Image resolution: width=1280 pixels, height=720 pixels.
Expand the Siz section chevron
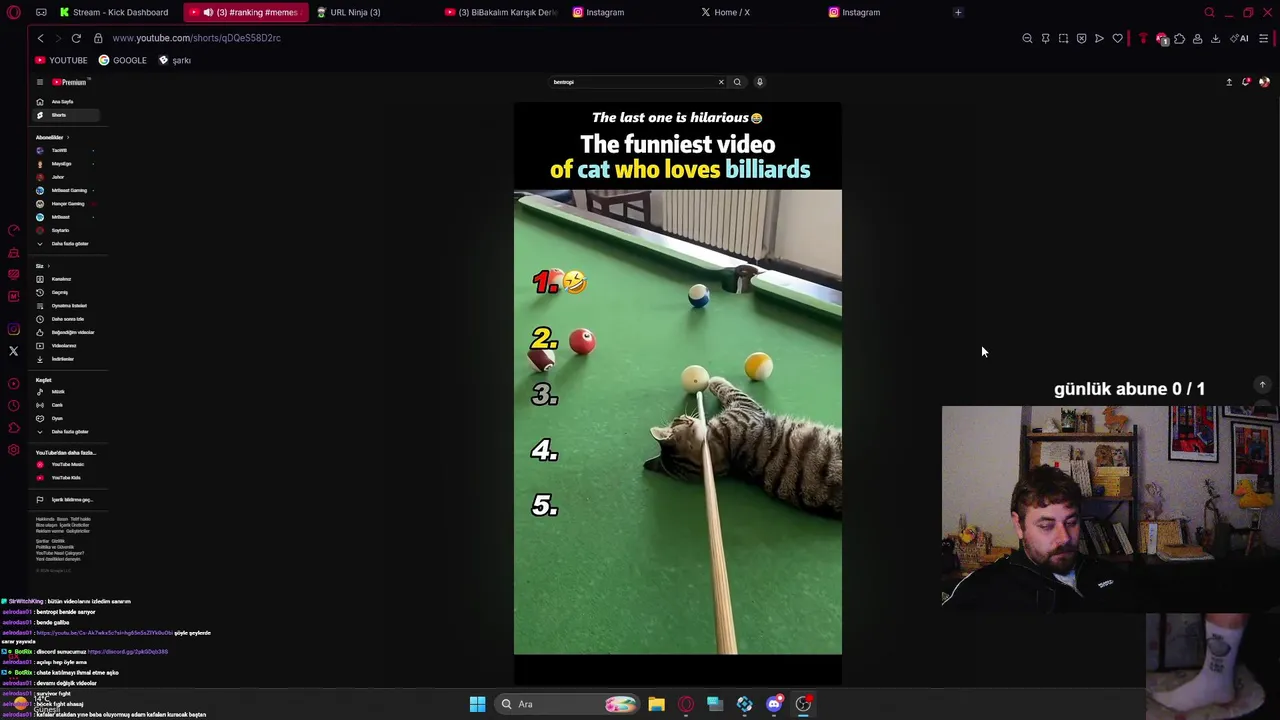(49, 266)
